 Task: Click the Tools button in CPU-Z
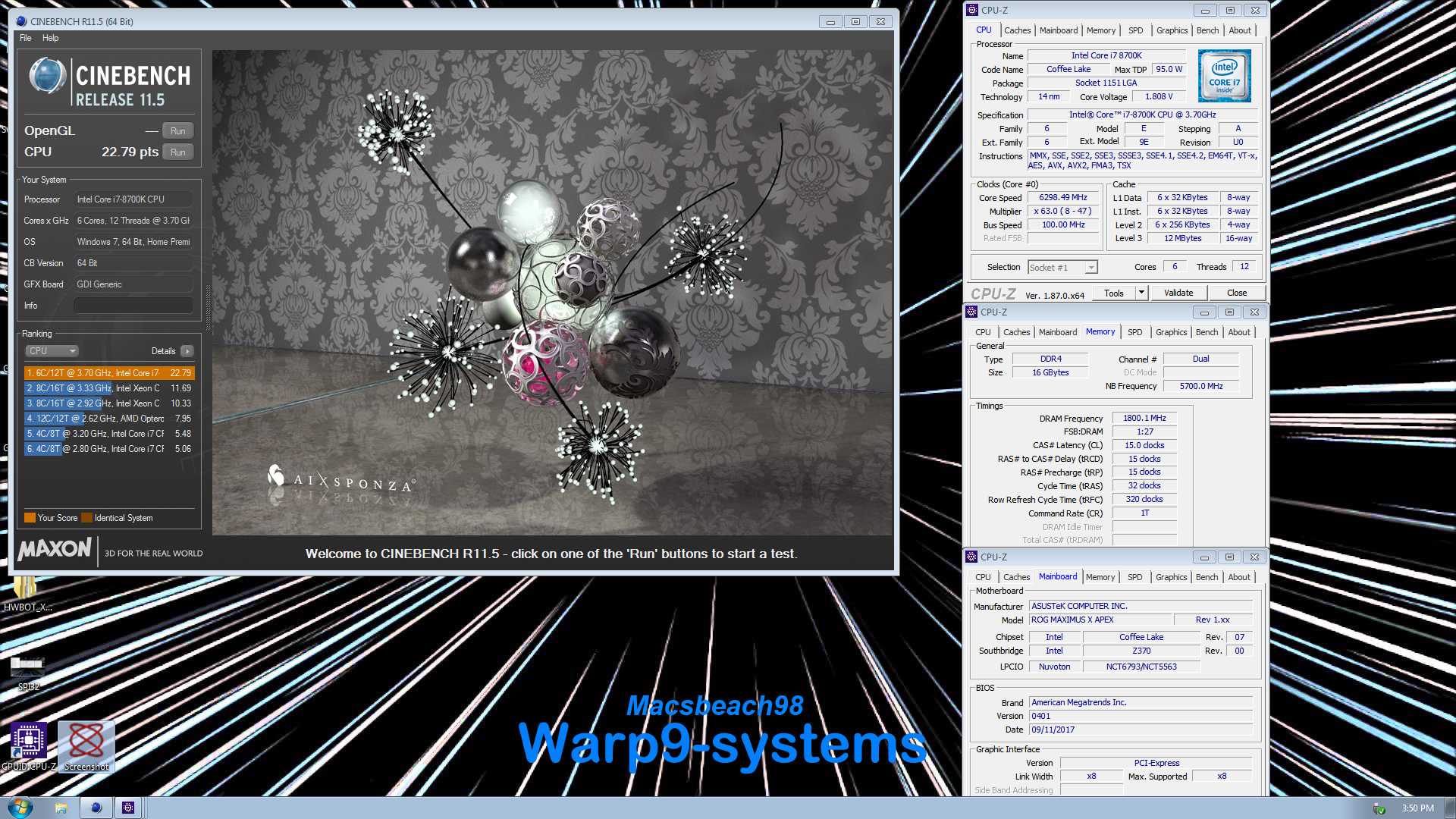pos(1114,293)
